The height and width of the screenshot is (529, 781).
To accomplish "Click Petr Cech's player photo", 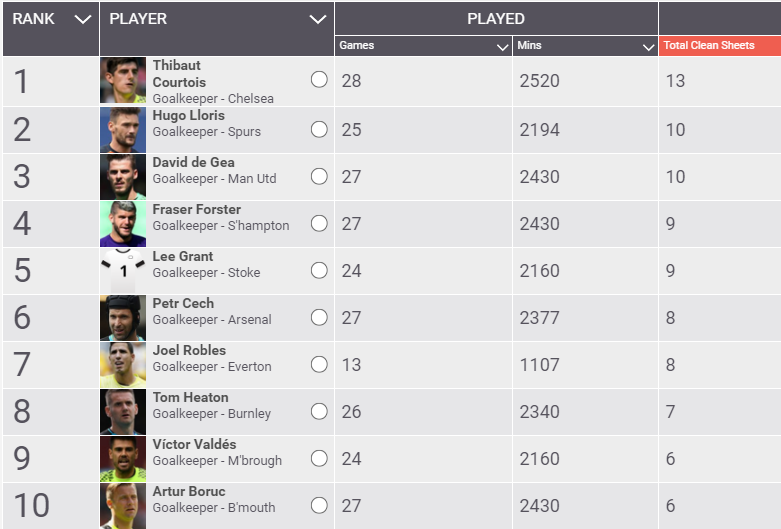I will (123, 317).
